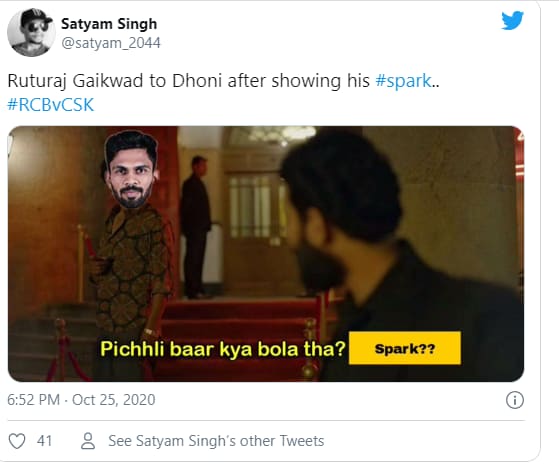Click the man standing in background doorway
The width and height of the screenshot is (559, 465).
(195, 227)
